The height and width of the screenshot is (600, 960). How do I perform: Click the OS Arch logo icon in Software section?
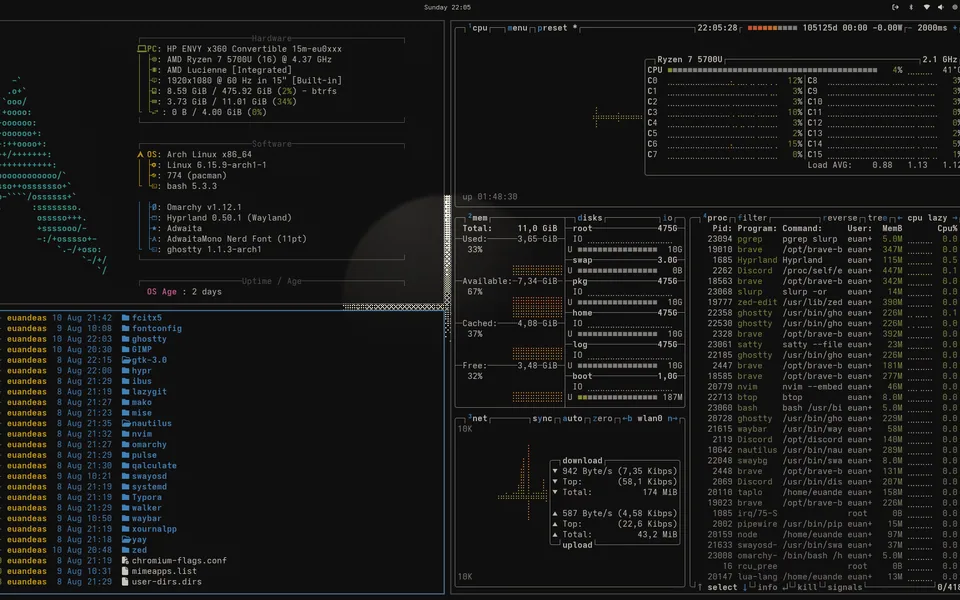tap(140, 154)
